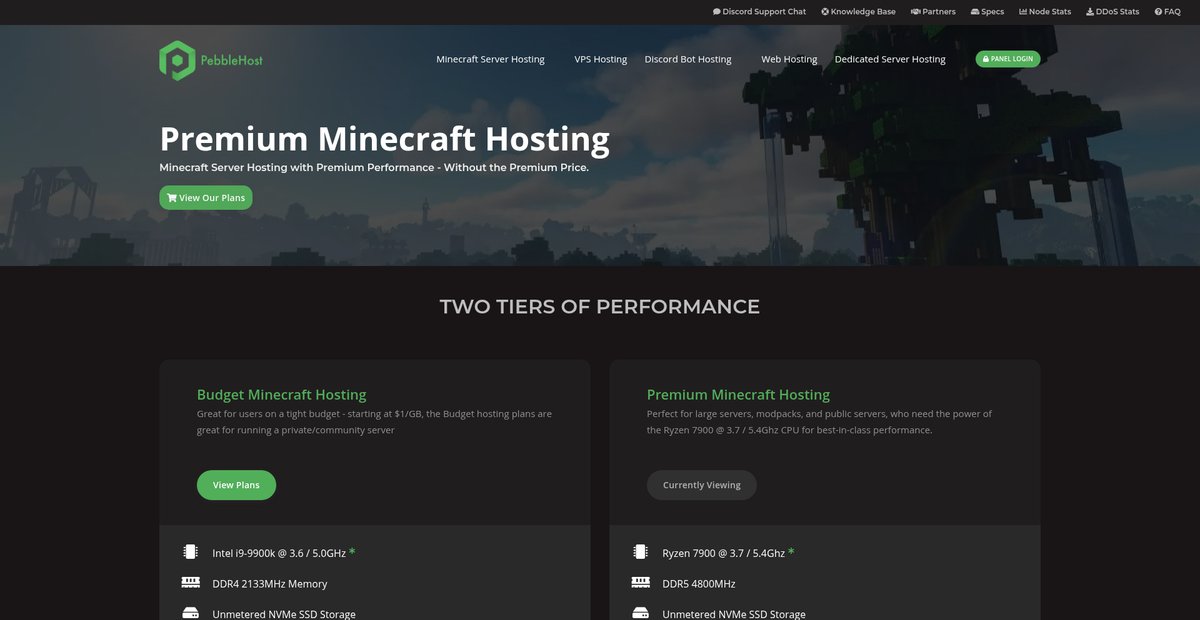Screen dimensions: 1200x620
Task: Click Budget card Unmetered NVMe SSD Storage text
Action: coord(284,614)
